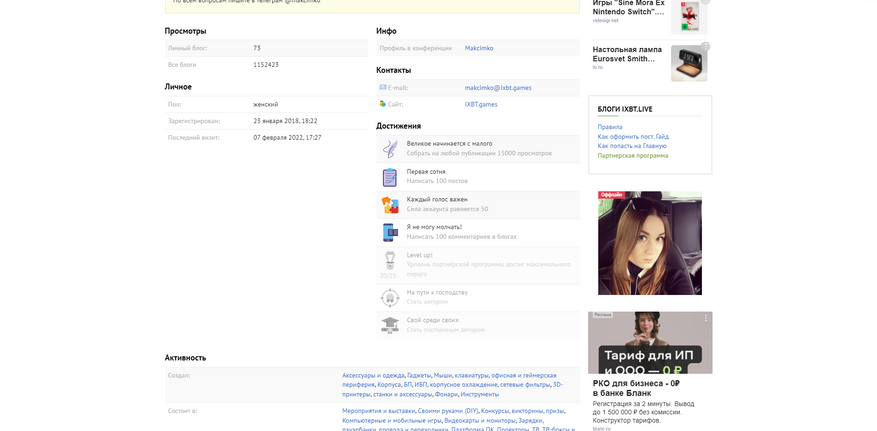
Task: Click the medal icon for 'Level up!'
Action: [x=390, y=261]
